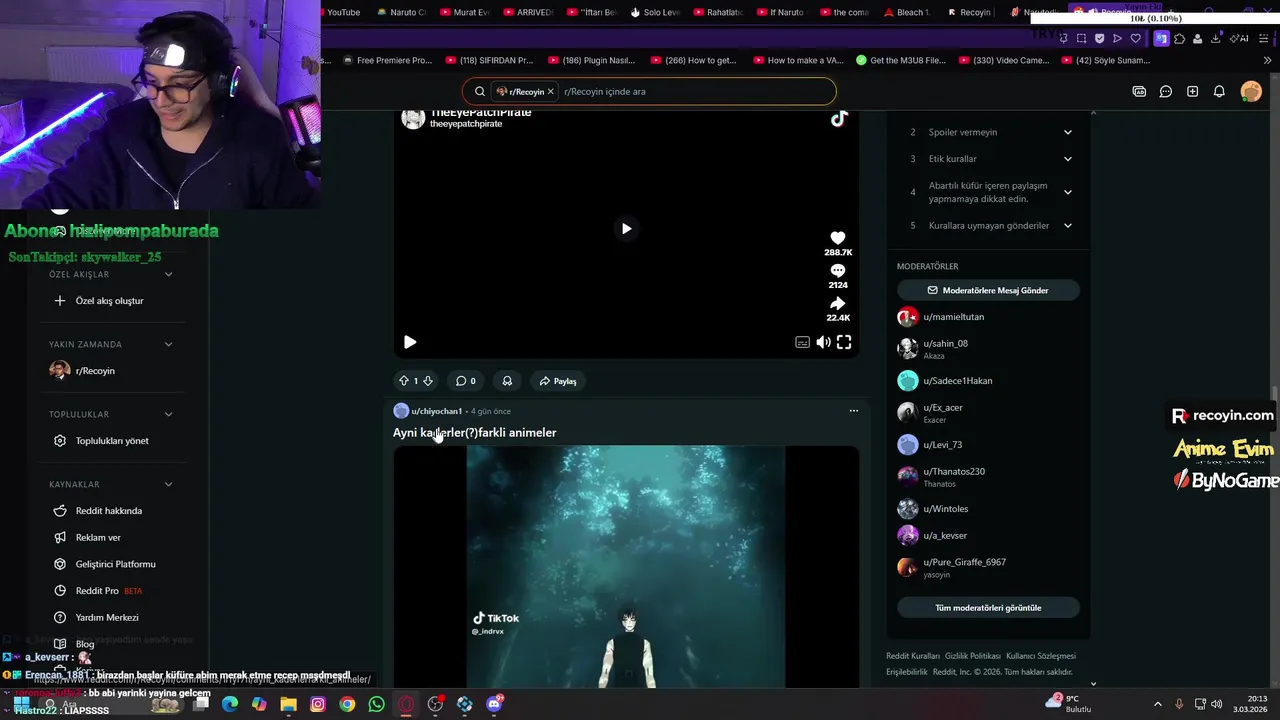Open moderator u/Levi_73 profile
Viewport: 1280px width, 720px height.
(x=942, y=445)
